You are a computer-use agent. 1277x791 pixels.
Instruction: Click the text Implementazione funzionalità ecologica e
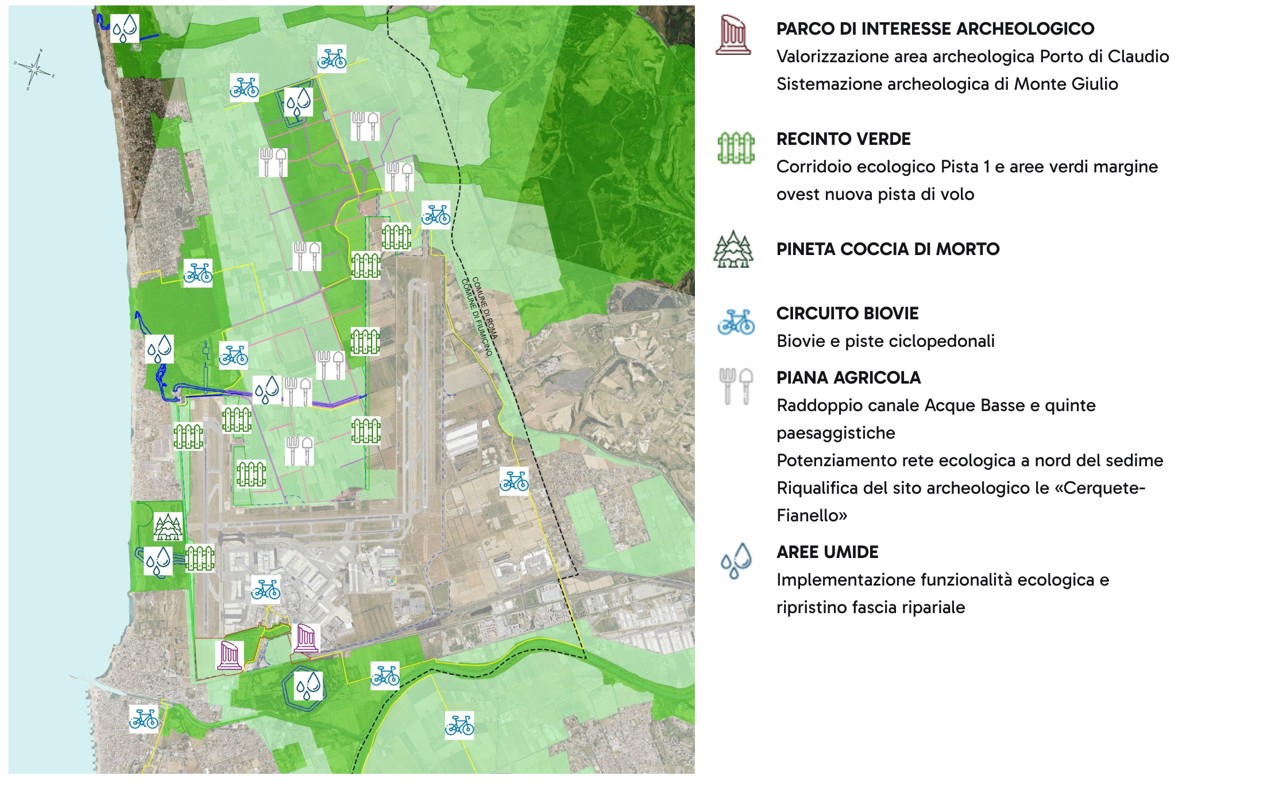pos(943,580)
